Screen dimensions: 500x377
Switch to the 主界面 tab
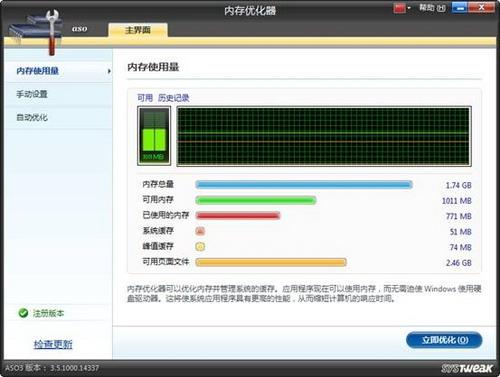(x=138, y=30)
